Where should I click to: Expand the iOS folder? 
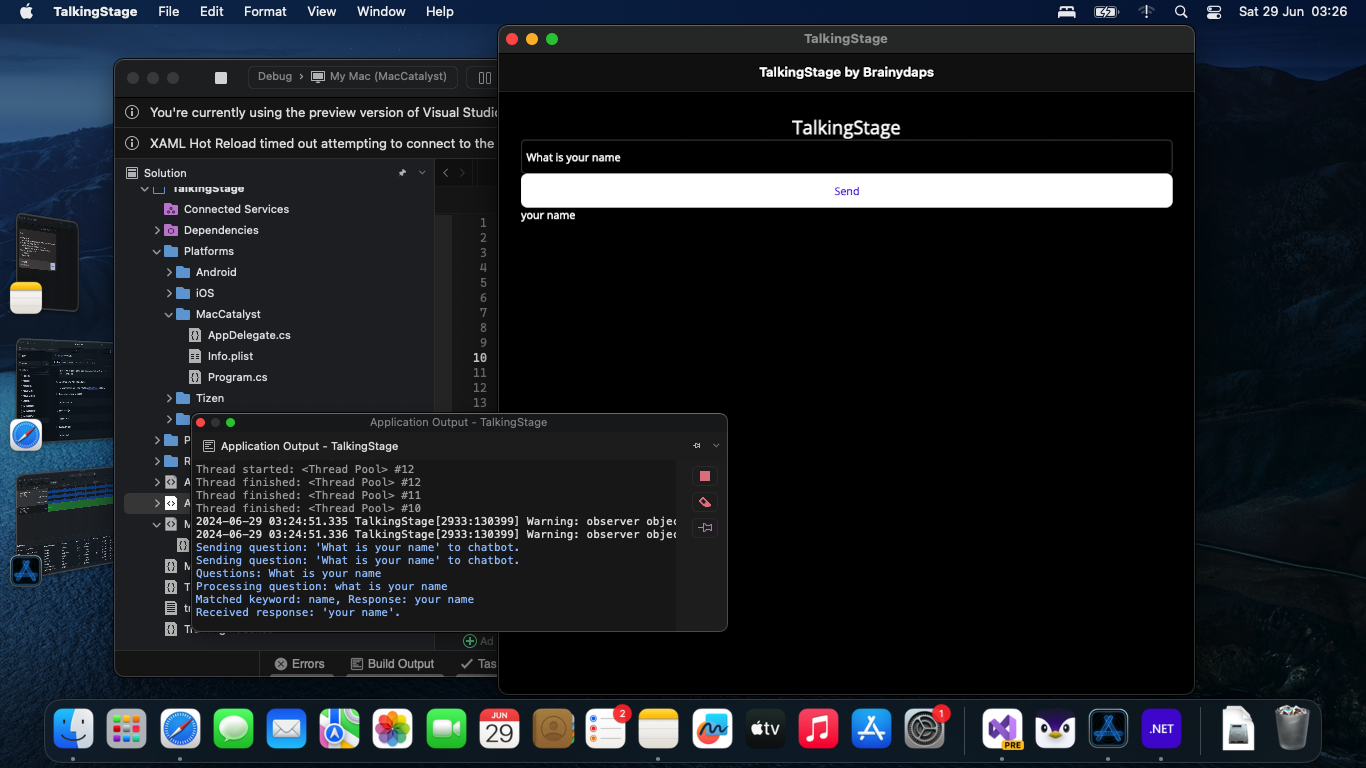[169, 293]
